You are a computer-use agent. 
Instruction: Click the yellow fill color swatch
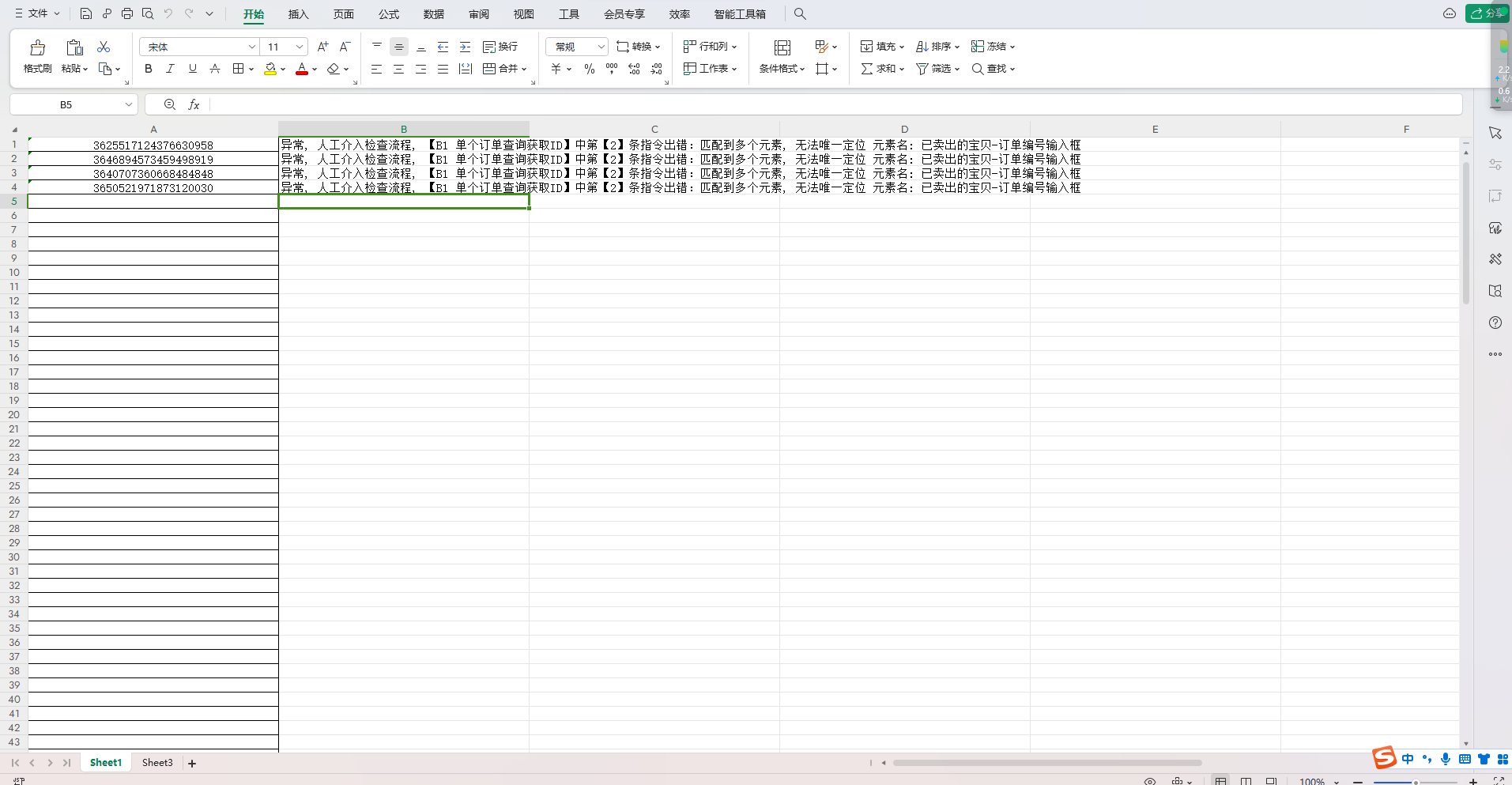(270, 70)
